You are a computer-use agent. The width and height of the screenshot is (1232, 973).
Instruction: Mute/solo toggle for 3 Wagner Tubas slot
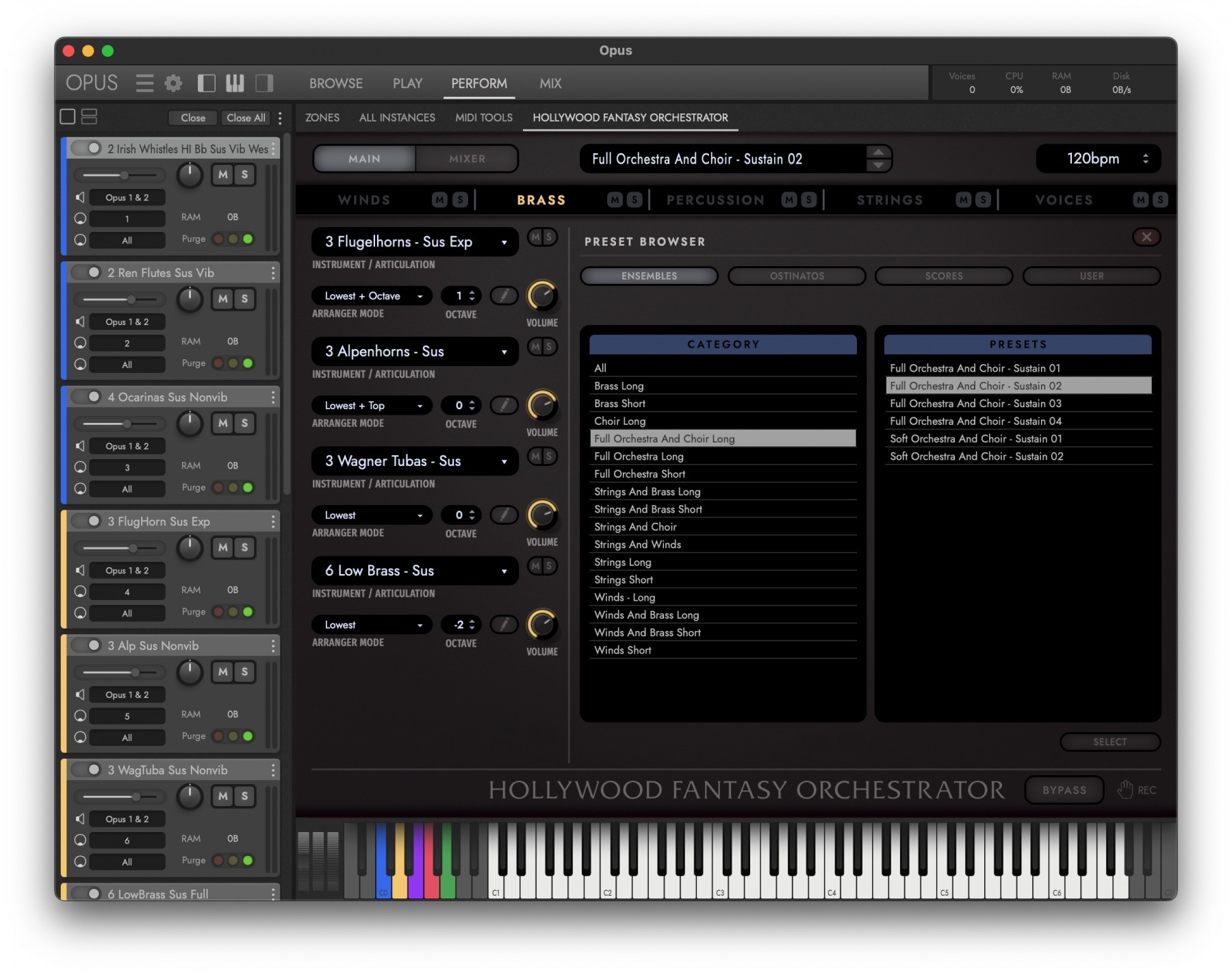tap(542, 456)
